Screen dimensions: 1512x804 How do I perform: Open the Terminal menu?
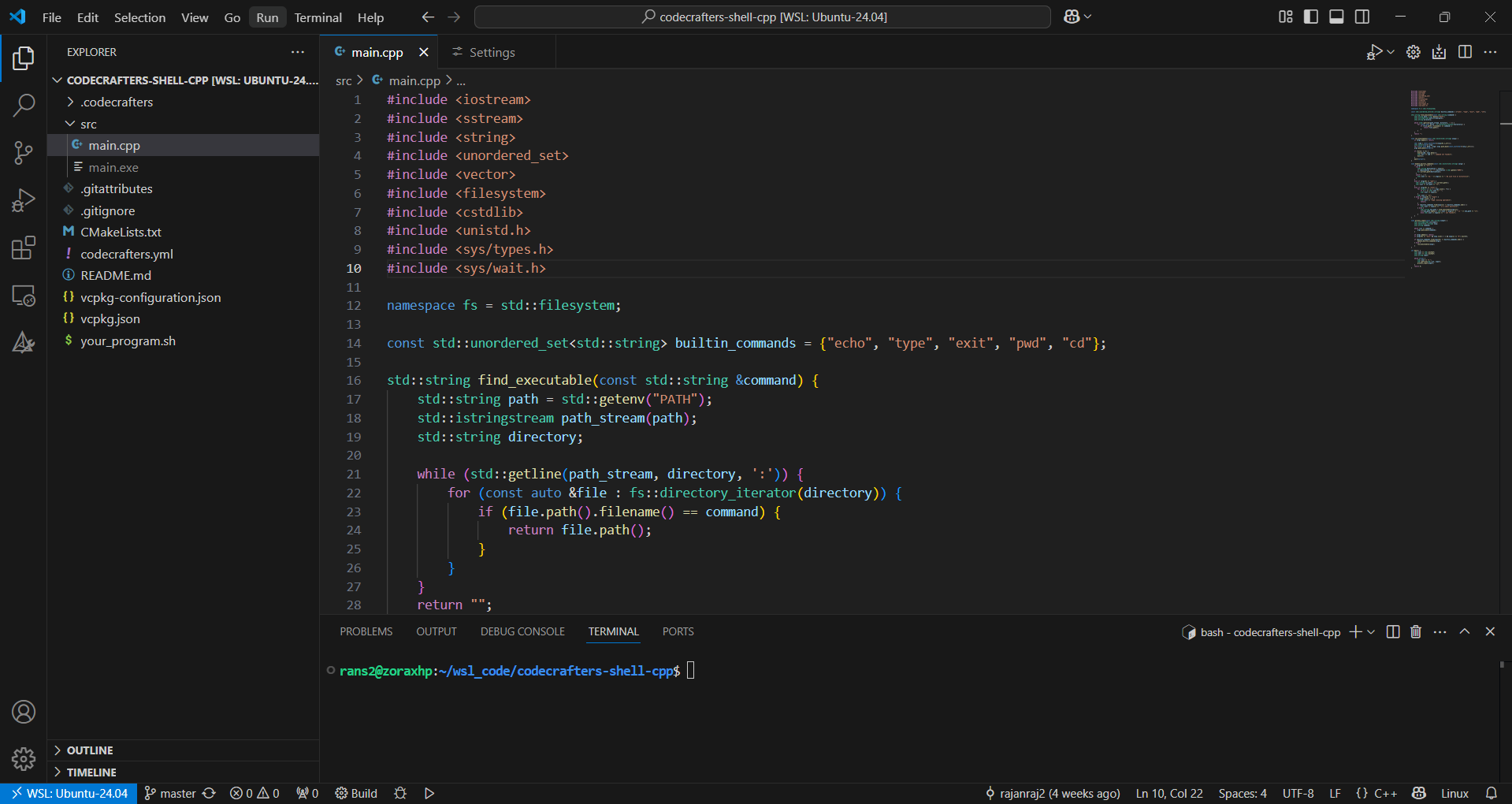pyautogui.click(x=318, y=17)
